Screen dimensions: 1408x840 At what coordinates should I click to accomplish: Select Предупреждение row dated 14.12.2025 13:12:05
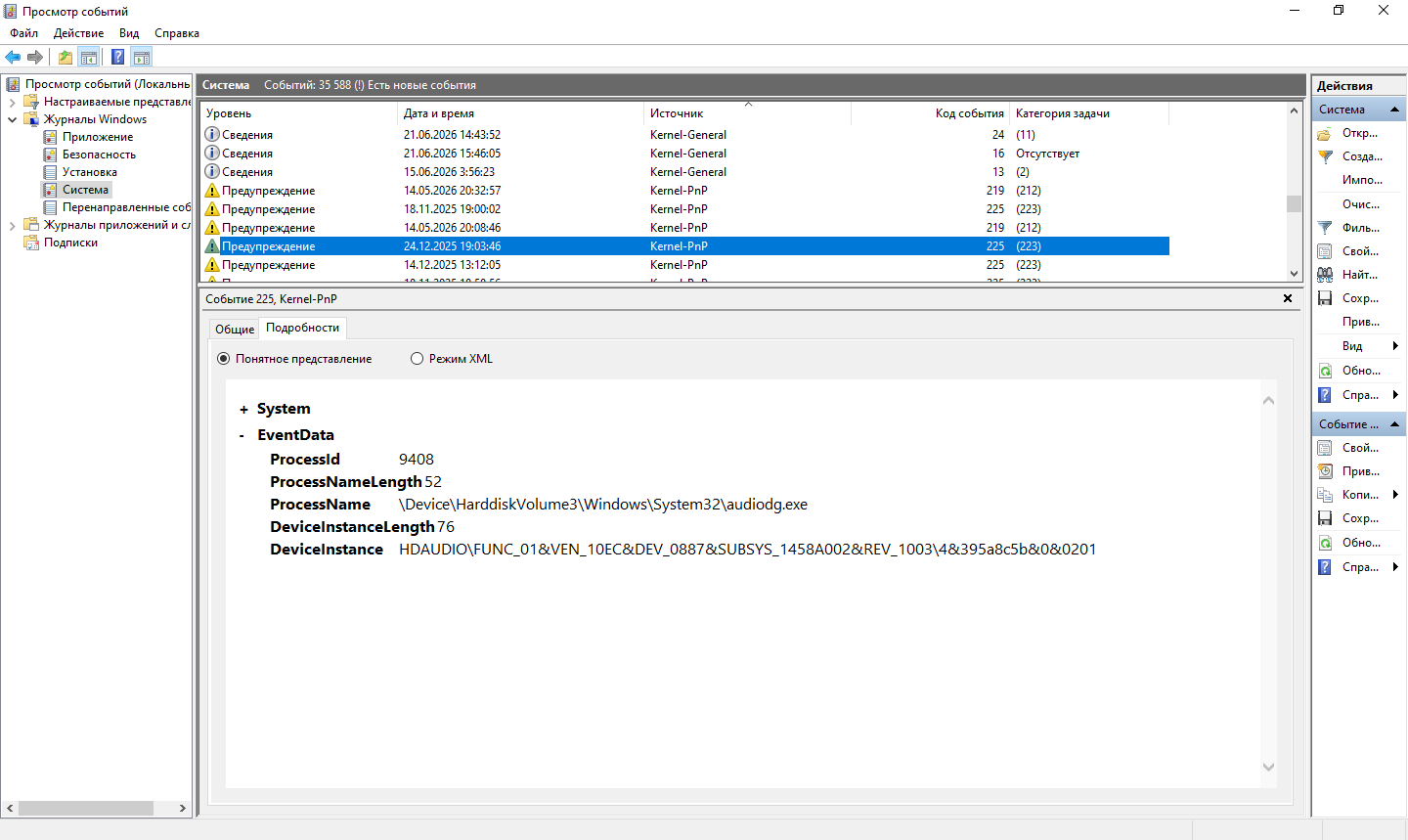point(684,265)
